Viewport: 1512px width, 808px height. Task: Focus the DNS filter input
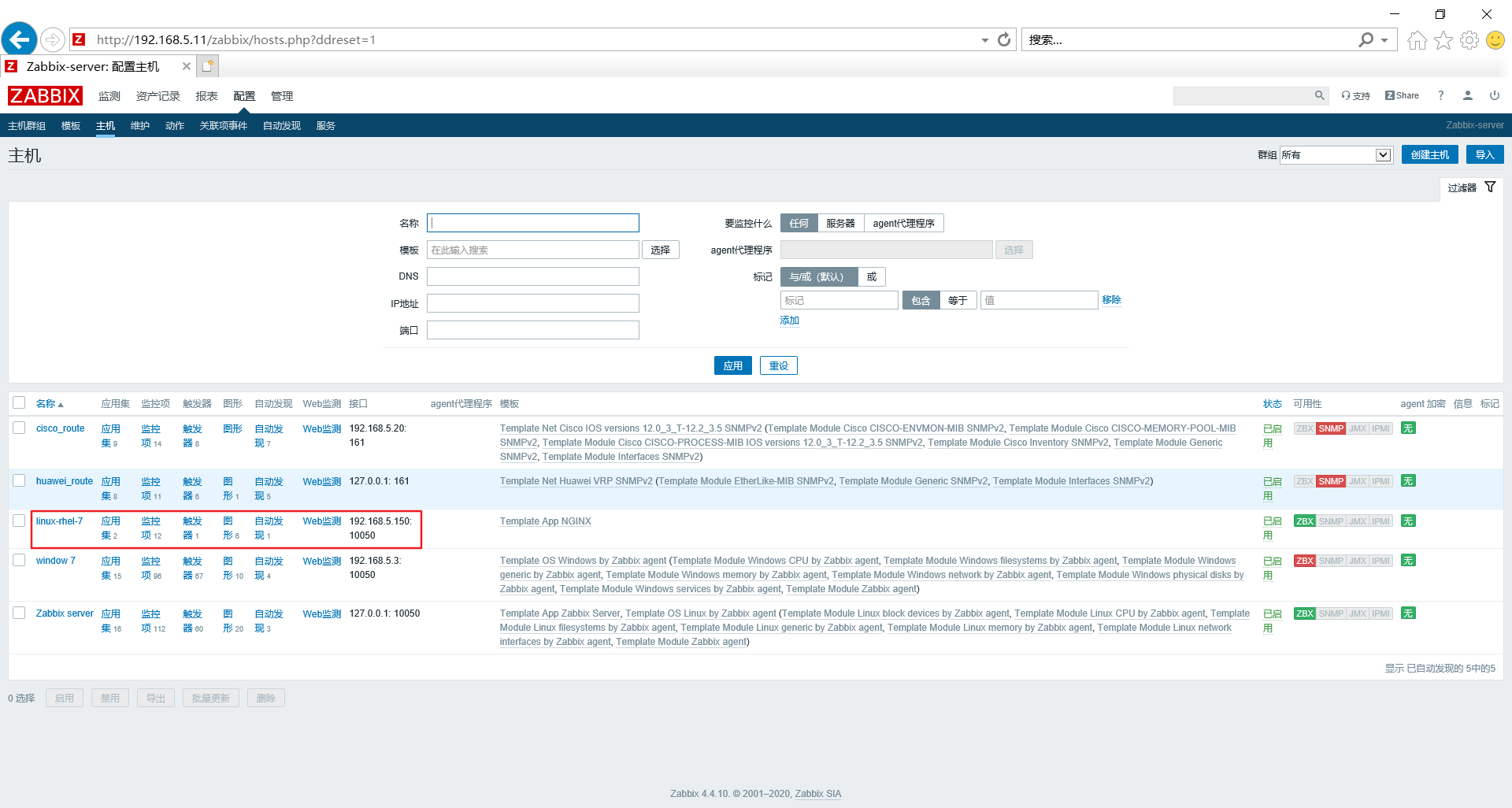pos(532,276)
